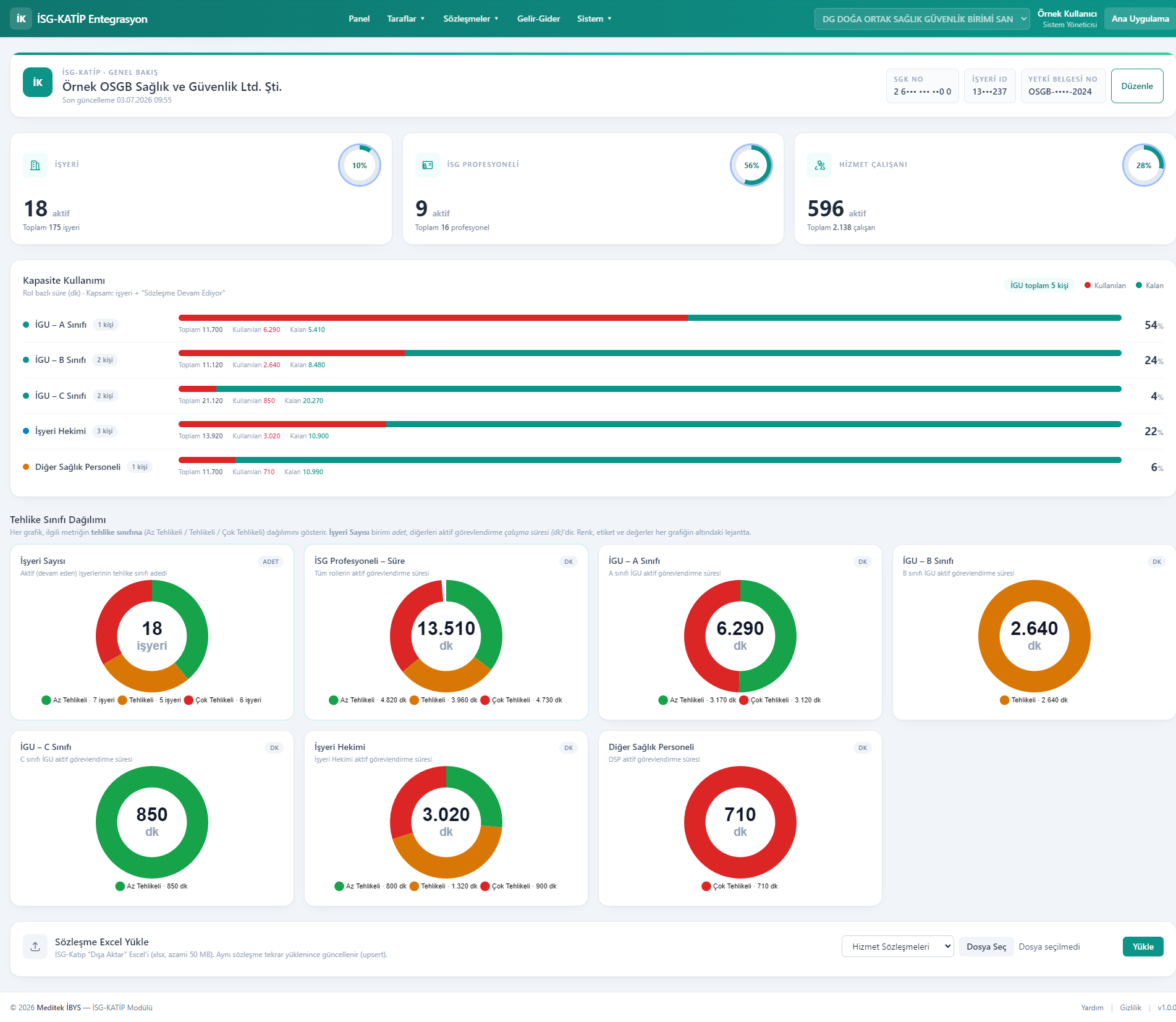Click the İK logo in the top bar
The height and width of the screenshot is (1022, 1176).
[x=21, y=19]
